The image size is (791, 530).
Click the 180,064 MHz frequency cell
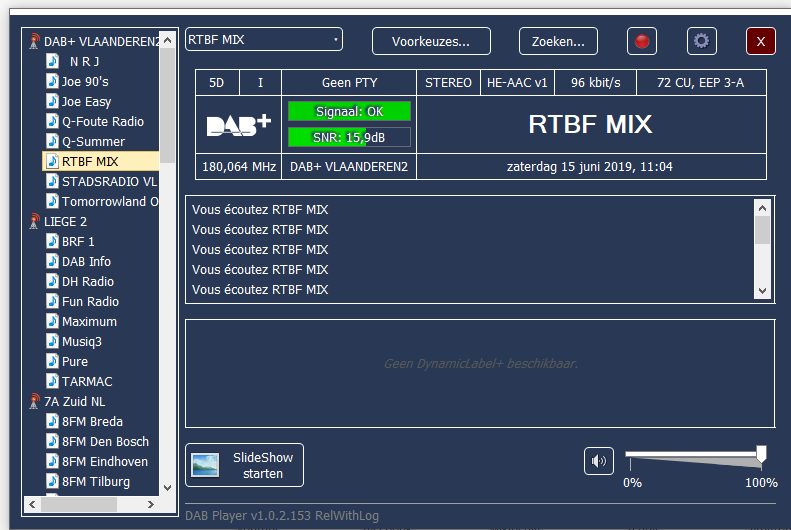coord(239,166)
